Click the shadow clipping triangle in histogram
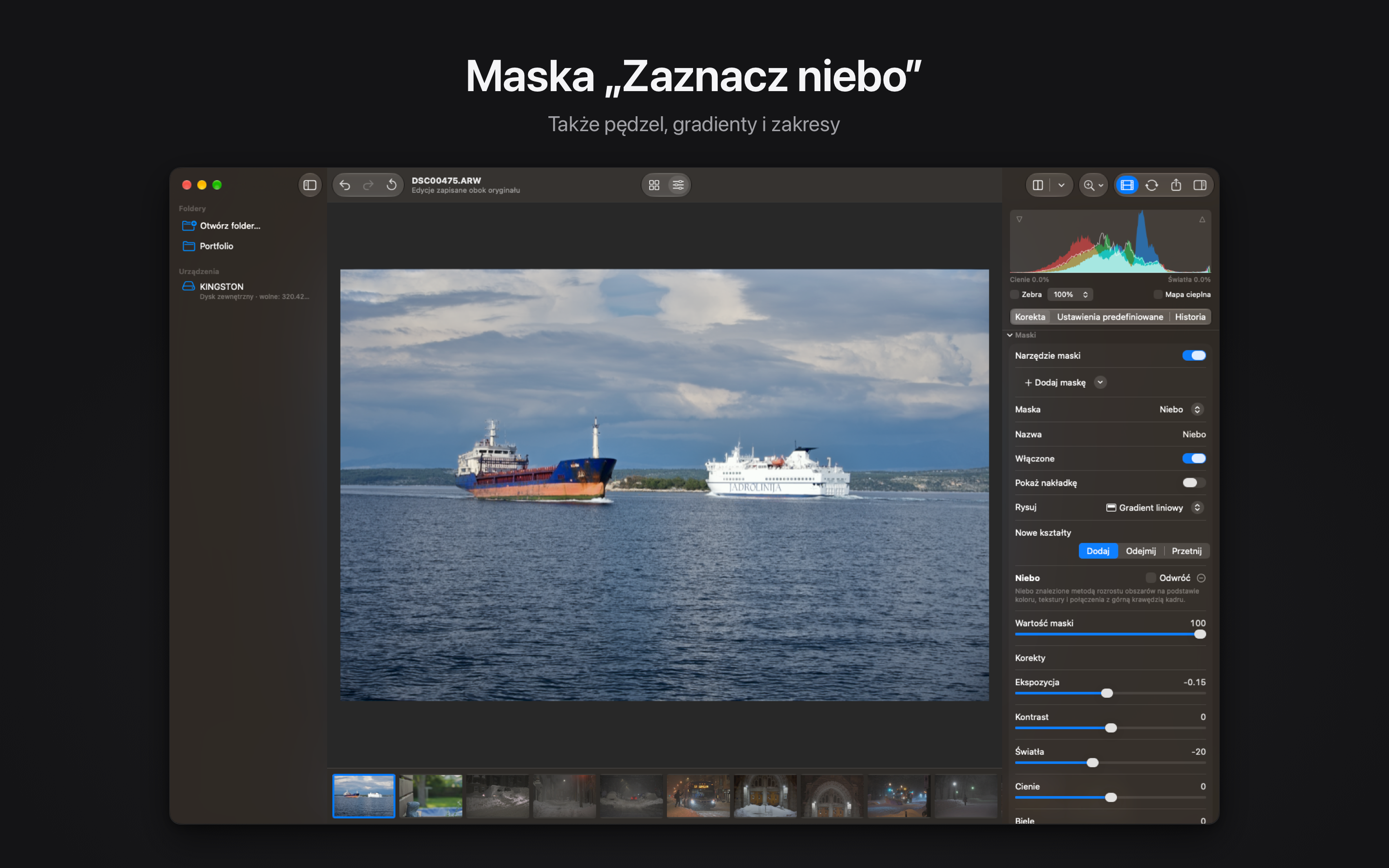The width and height of the screenshot is (1389, 868). (x=1020, y=219)
